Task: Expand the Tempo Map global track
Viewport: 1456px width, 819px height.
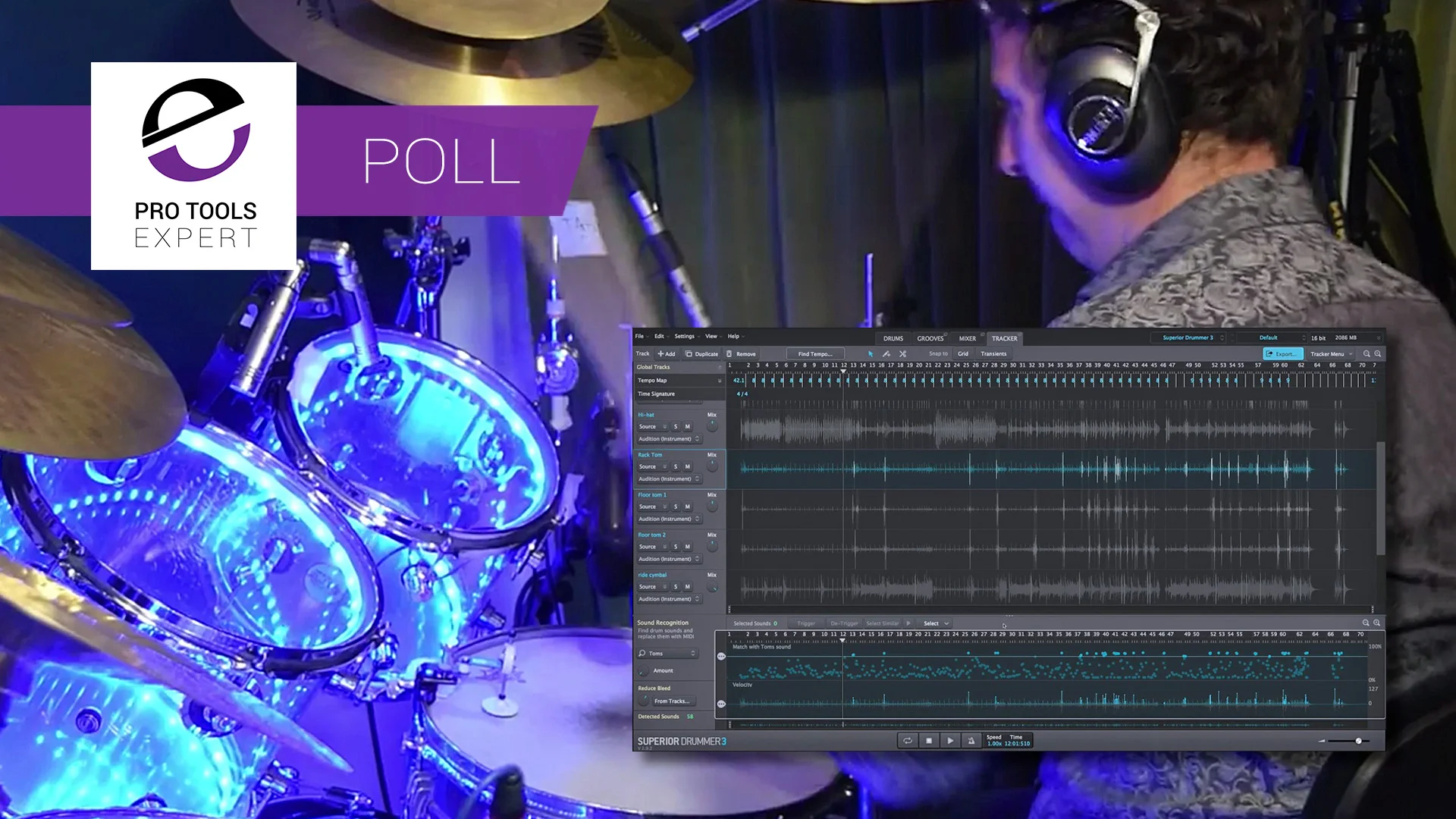Action: (x=720, y=381)
